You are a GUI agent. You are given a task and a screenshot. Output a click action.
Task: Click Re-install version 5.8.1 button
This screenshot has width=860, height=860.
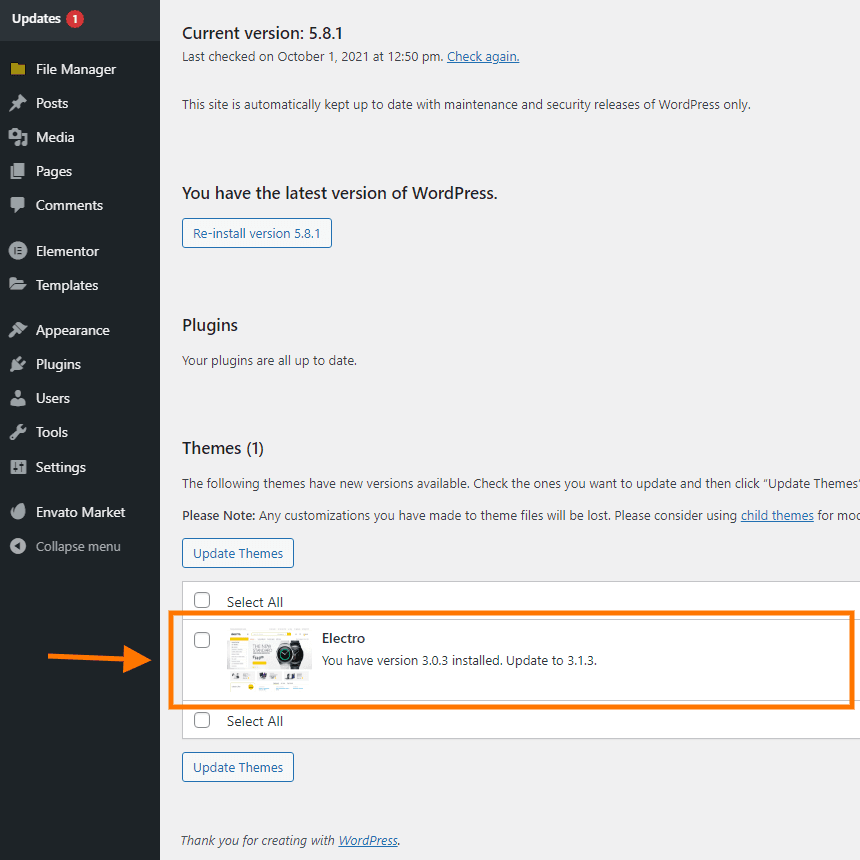[257, 233]
